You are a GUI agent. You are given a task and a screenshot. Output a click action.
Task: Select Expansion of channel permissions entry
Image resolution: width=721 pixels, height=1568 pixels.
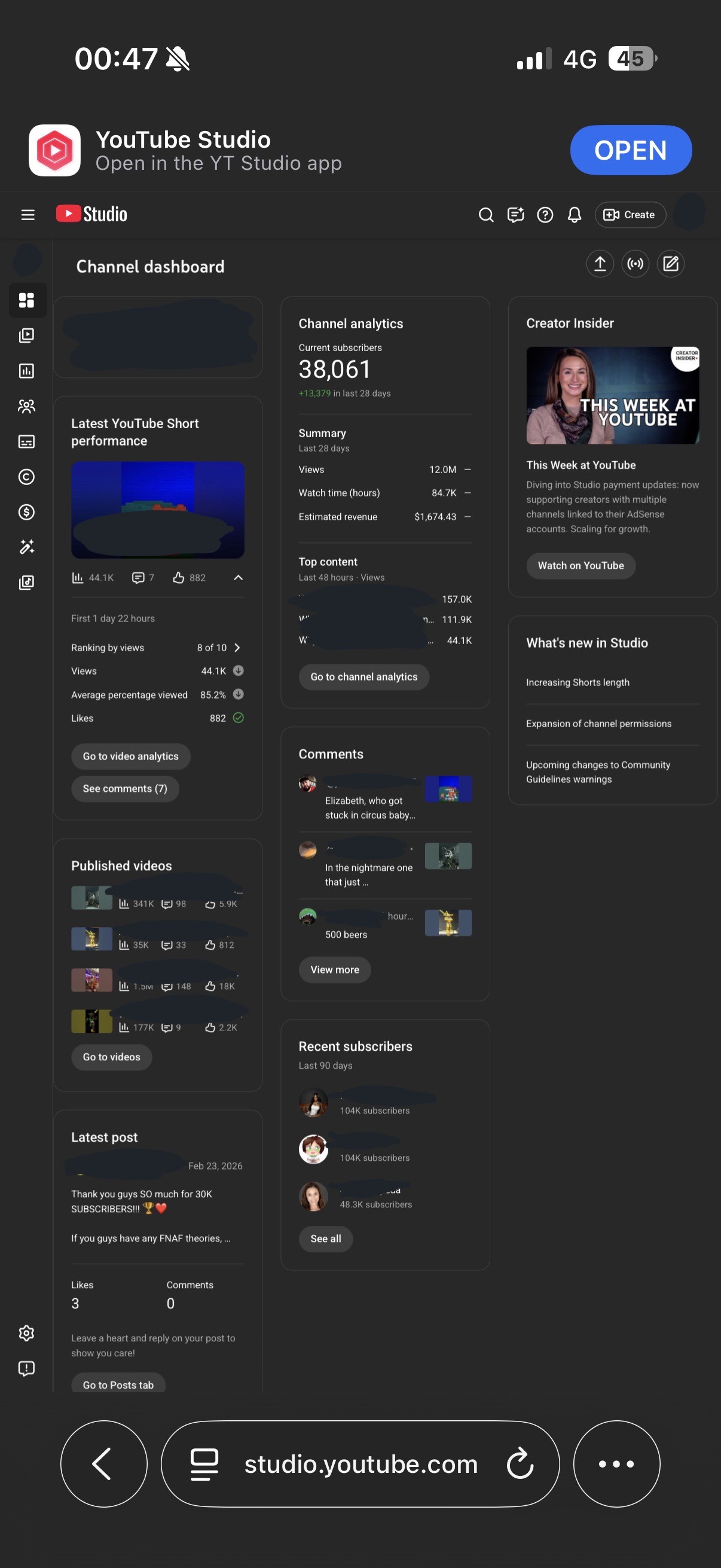coord(598,723)
